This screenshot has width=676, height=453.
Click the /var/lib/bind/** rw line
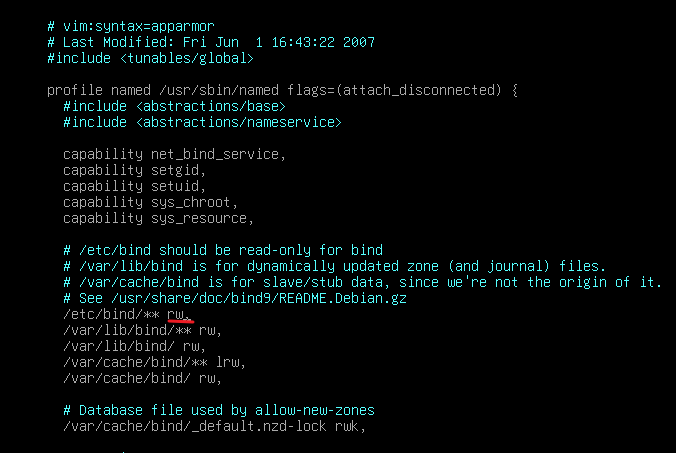coord(142,330)
